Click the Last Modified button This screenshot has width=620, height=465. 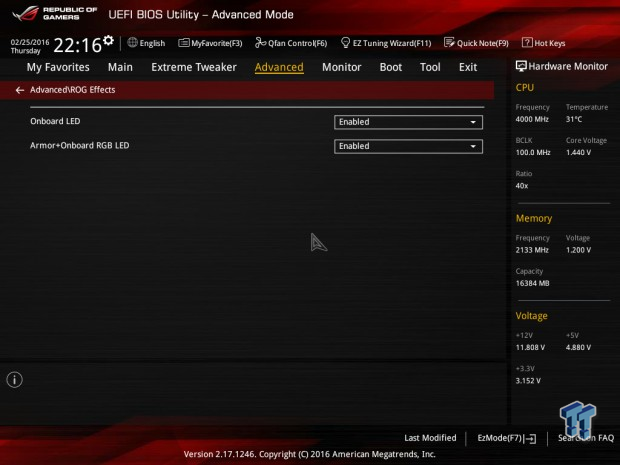click(x=430, y=438)
